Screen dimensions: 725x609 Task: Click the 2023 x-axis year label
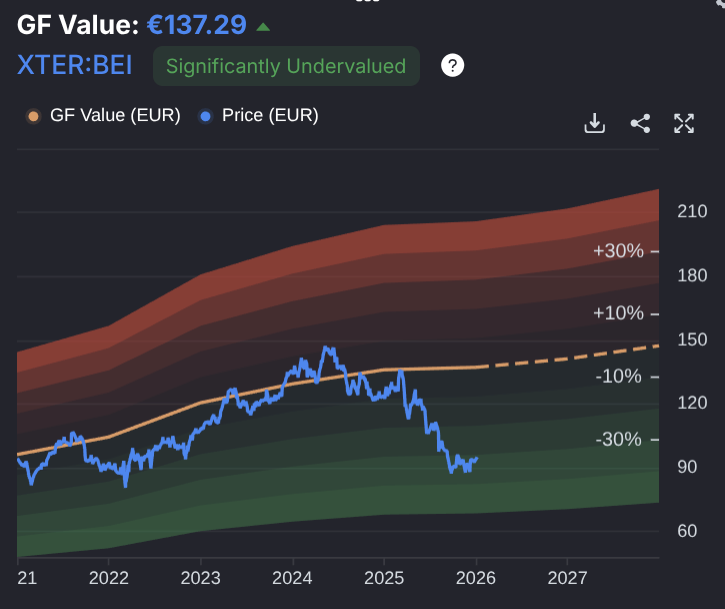pos(201,577)
